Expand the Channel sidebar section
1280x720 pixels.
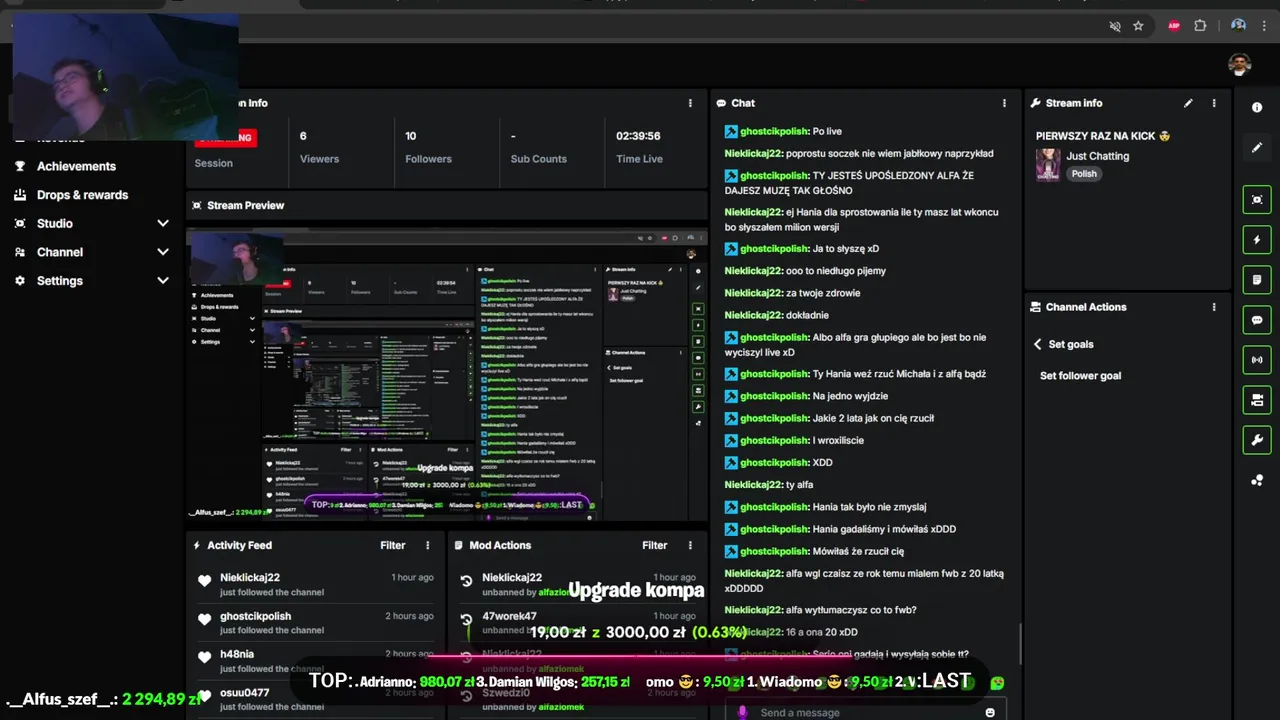pyautogui.click(x=163, y=252)
